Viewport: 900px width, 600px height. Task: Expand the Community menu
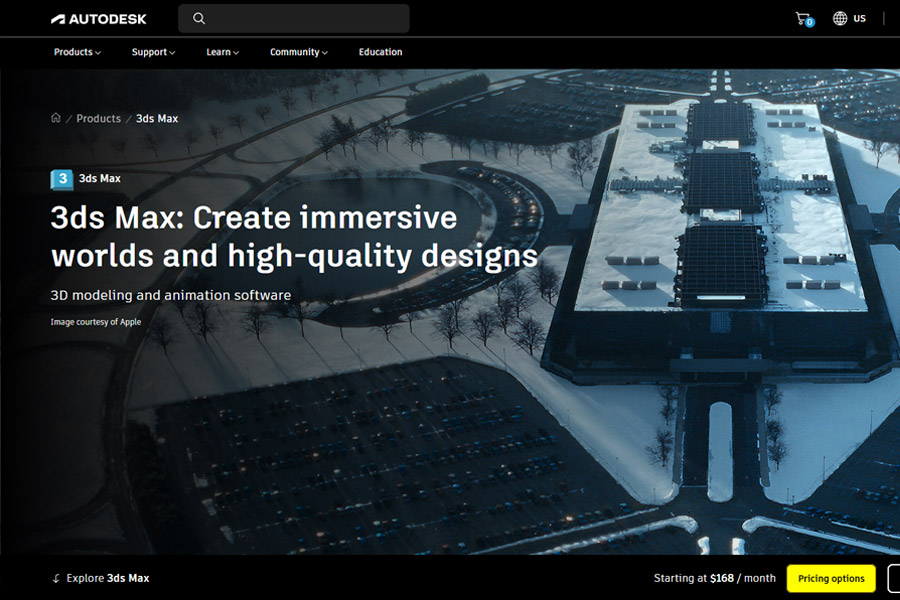[x=298, y=52]
